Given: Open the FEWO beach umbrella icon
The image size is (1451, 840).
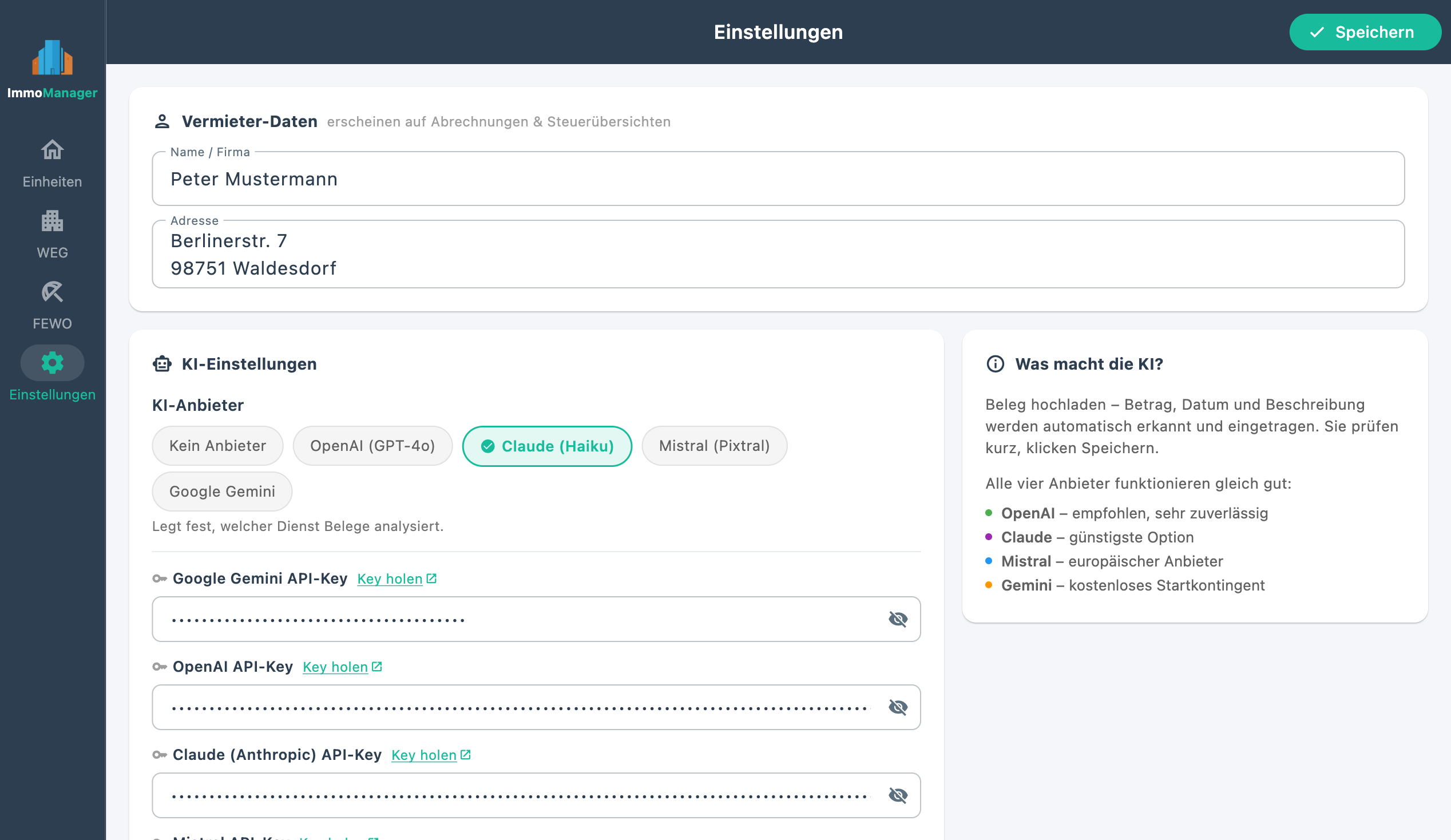Looking at the screenshot, I should point(53,292).
